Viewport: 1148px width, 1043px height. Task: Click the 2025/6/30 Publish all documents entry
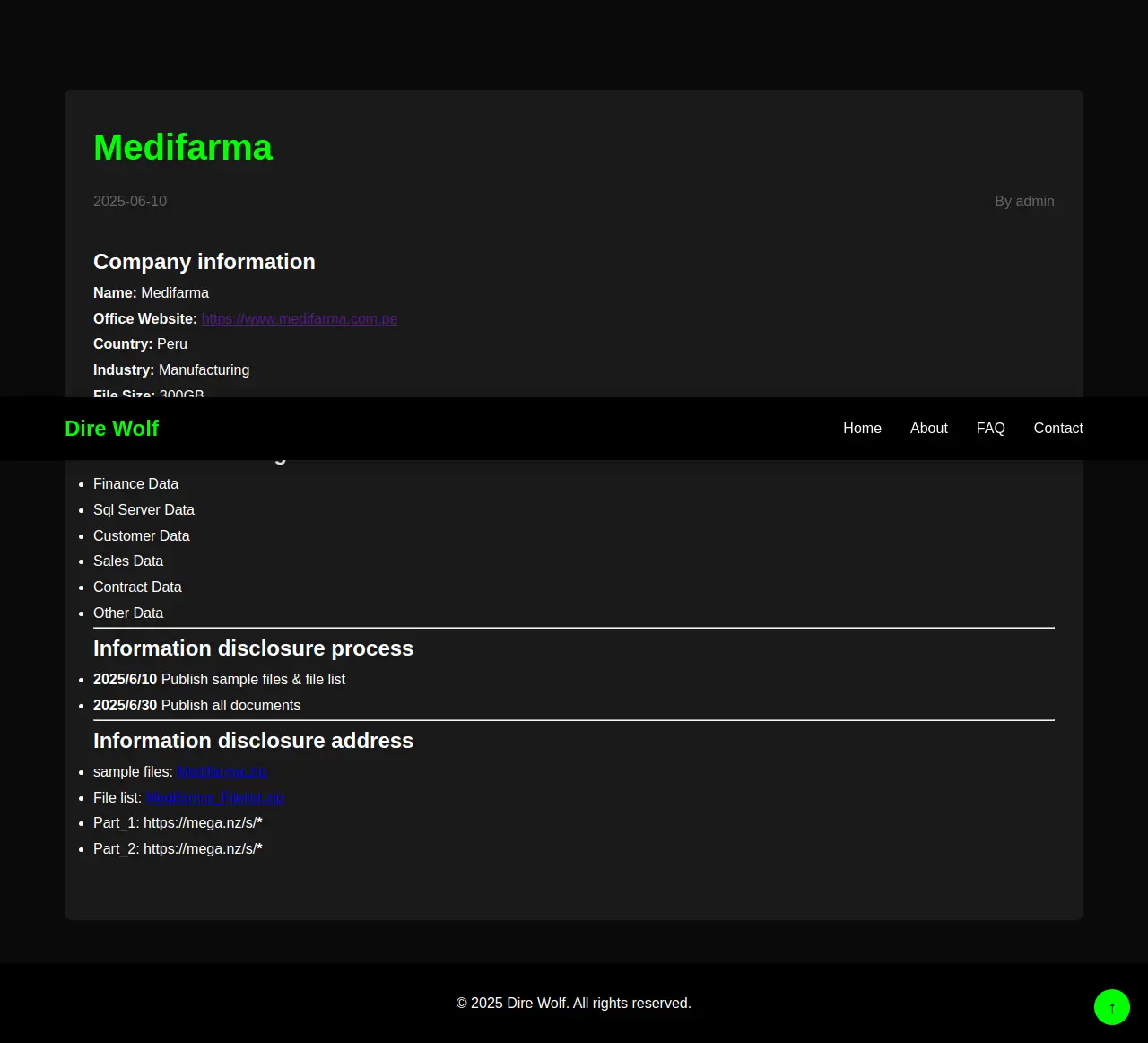196,706
